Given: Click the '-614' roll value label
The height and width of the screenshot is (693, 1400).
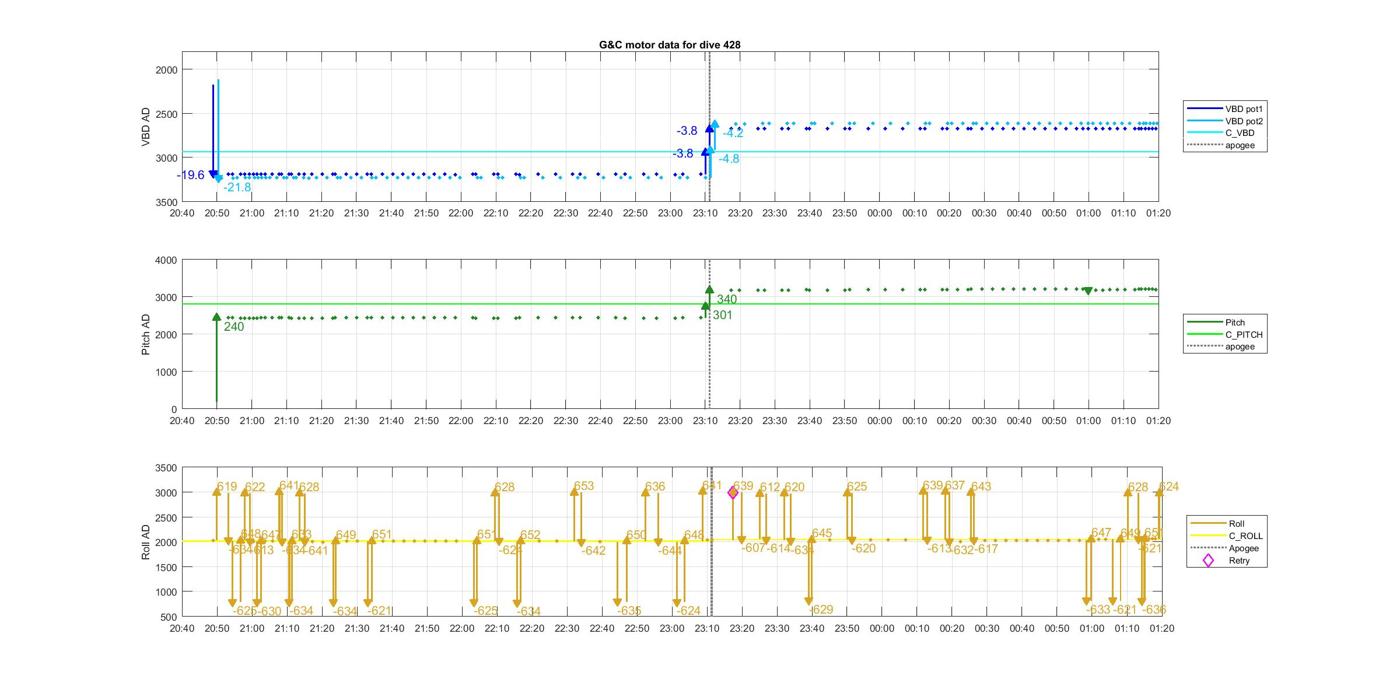Looking at the screenshot, I should point(778,548).
